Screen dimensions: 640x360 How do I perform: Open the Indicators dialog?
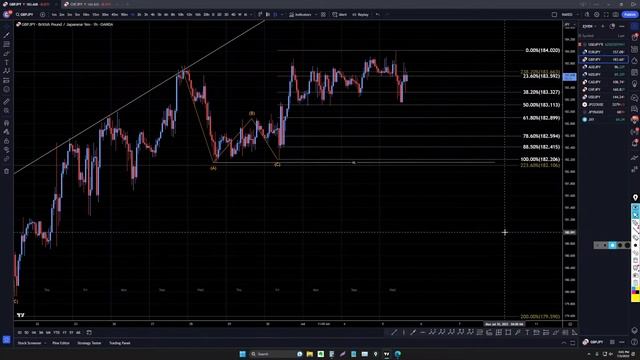pyautogui.click(x=300, y=15)
